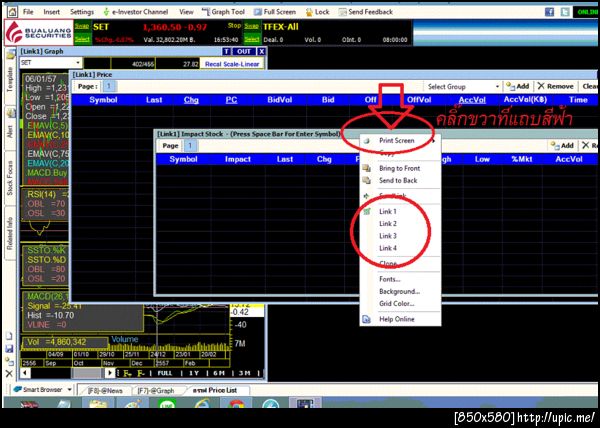Switch to Full Screen mode

275,12
